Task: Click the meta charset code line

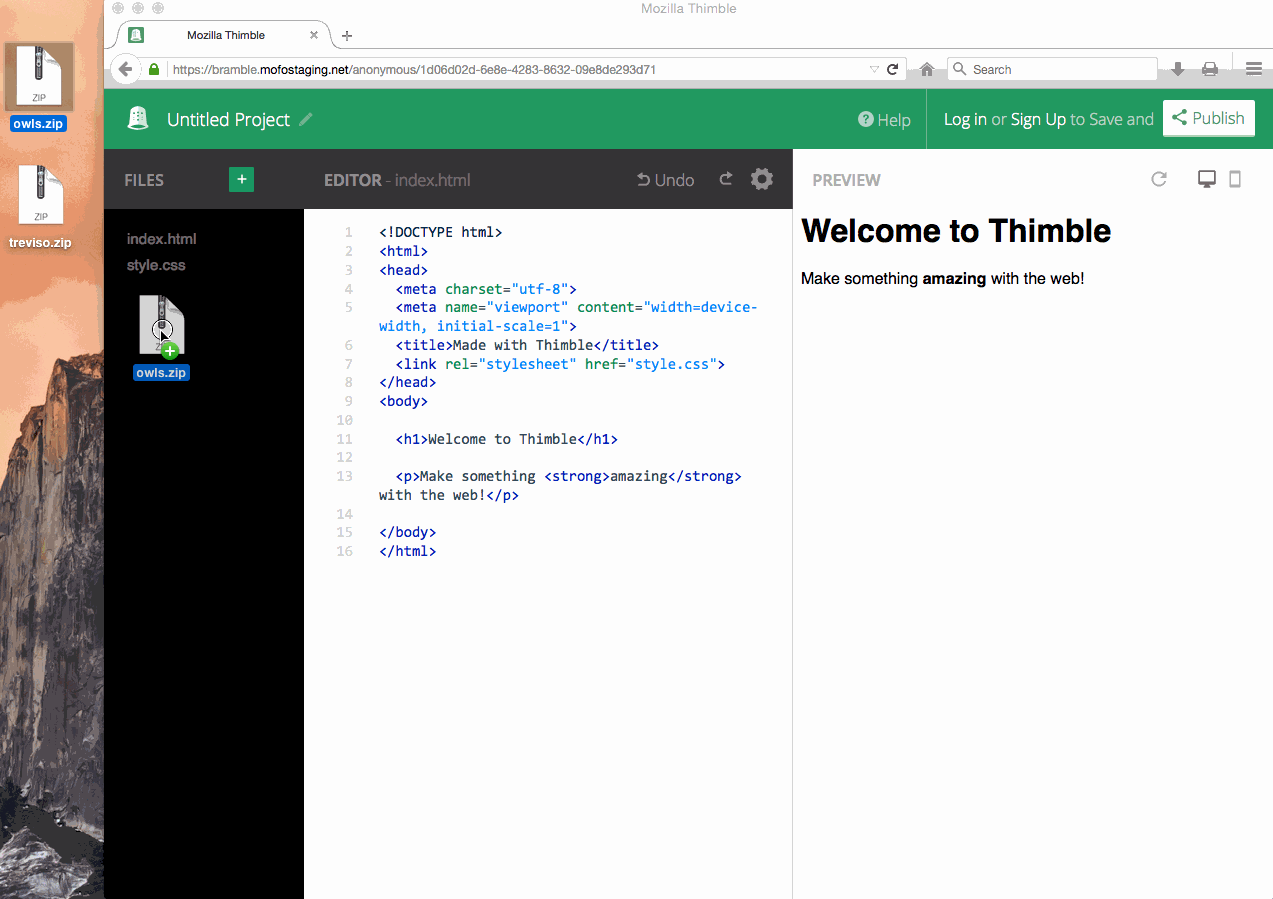Action: (x=486, y=289)
